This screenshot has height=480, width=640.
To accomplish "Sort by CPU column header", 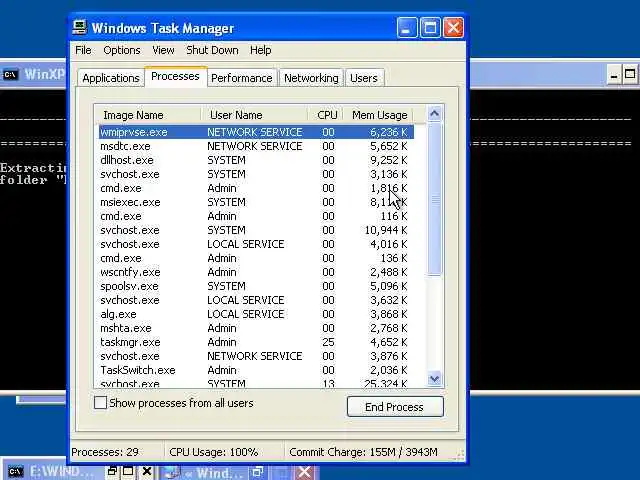I will [x=326, y=115].
